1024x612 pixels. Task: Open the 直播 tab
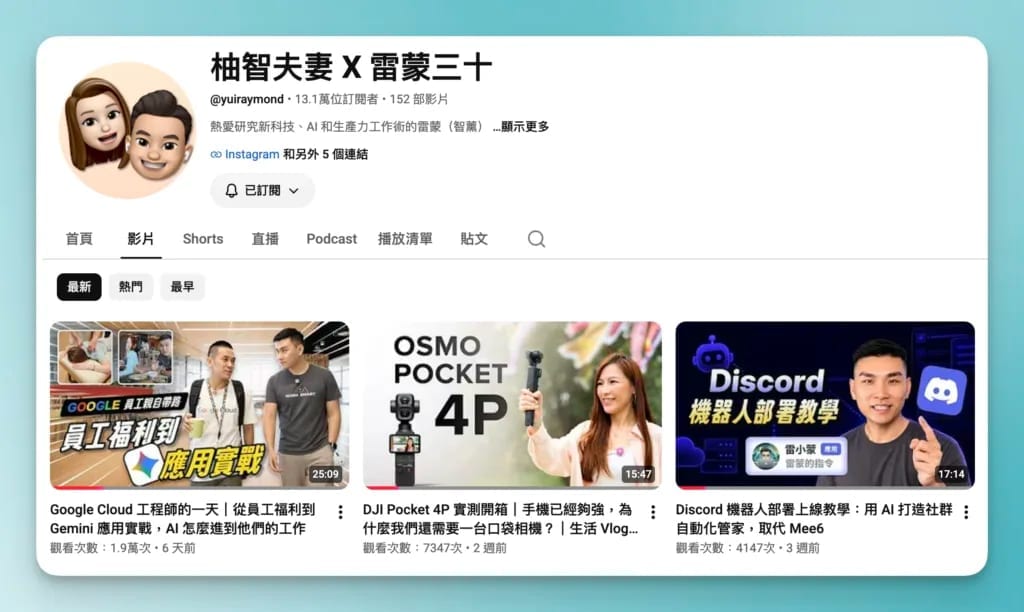point(265,239)
